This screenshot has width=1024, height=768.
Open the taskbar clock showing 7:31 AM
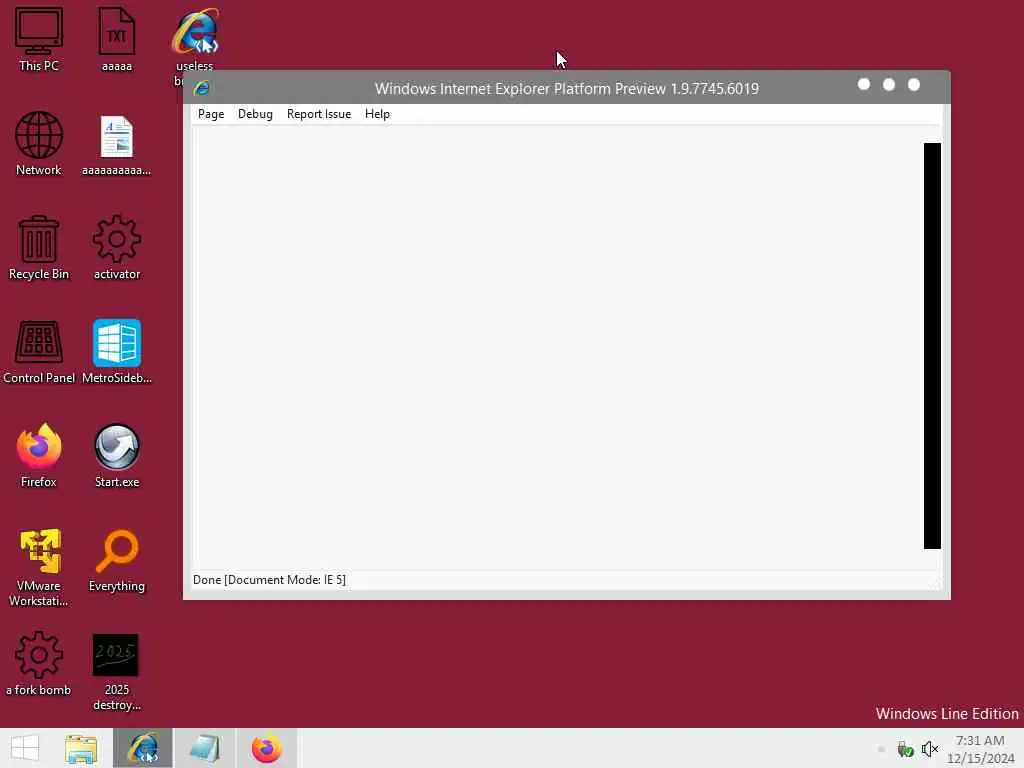coord(980,749)
